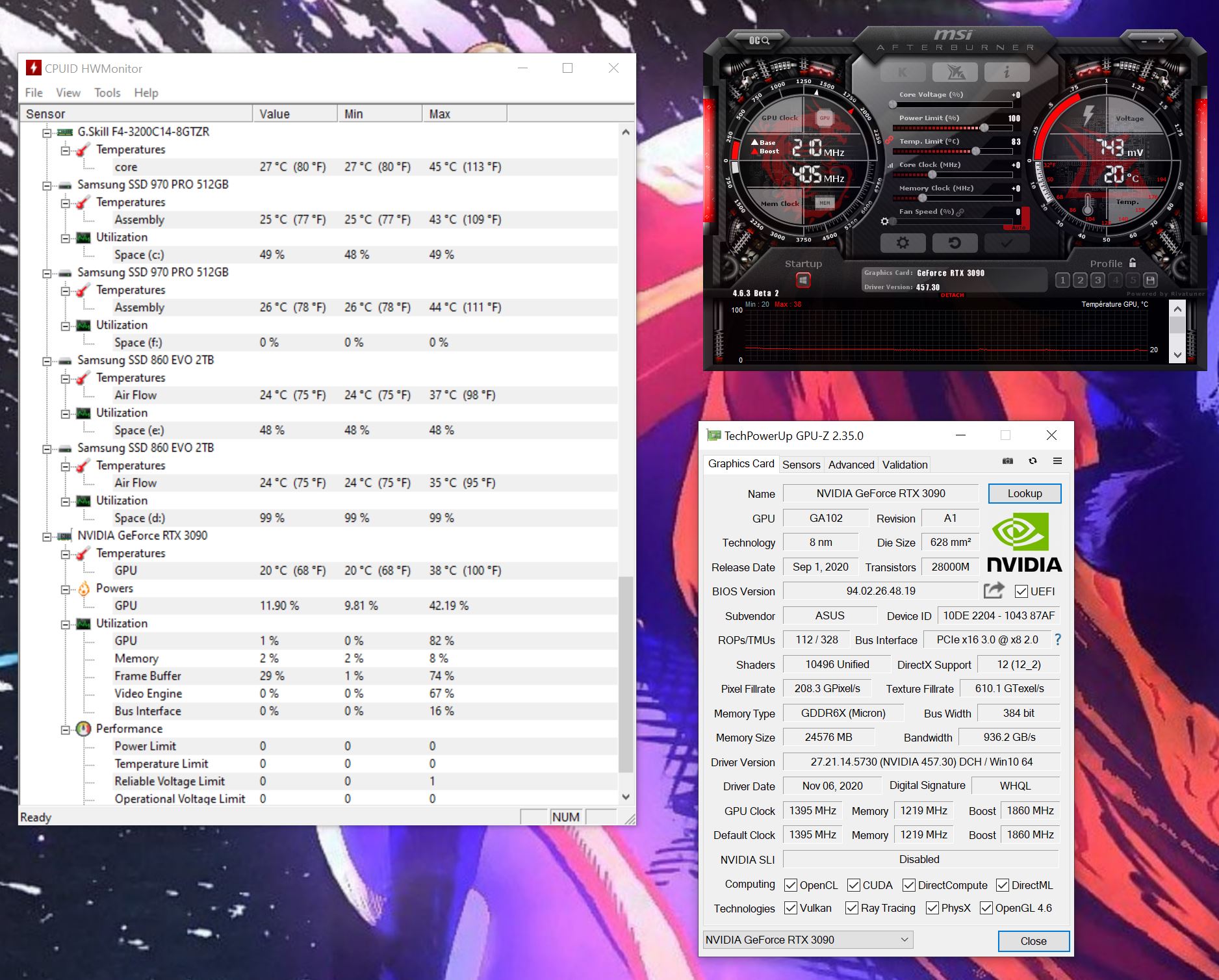Open the GPU-Z hamburger menu

coord(1058,461)
